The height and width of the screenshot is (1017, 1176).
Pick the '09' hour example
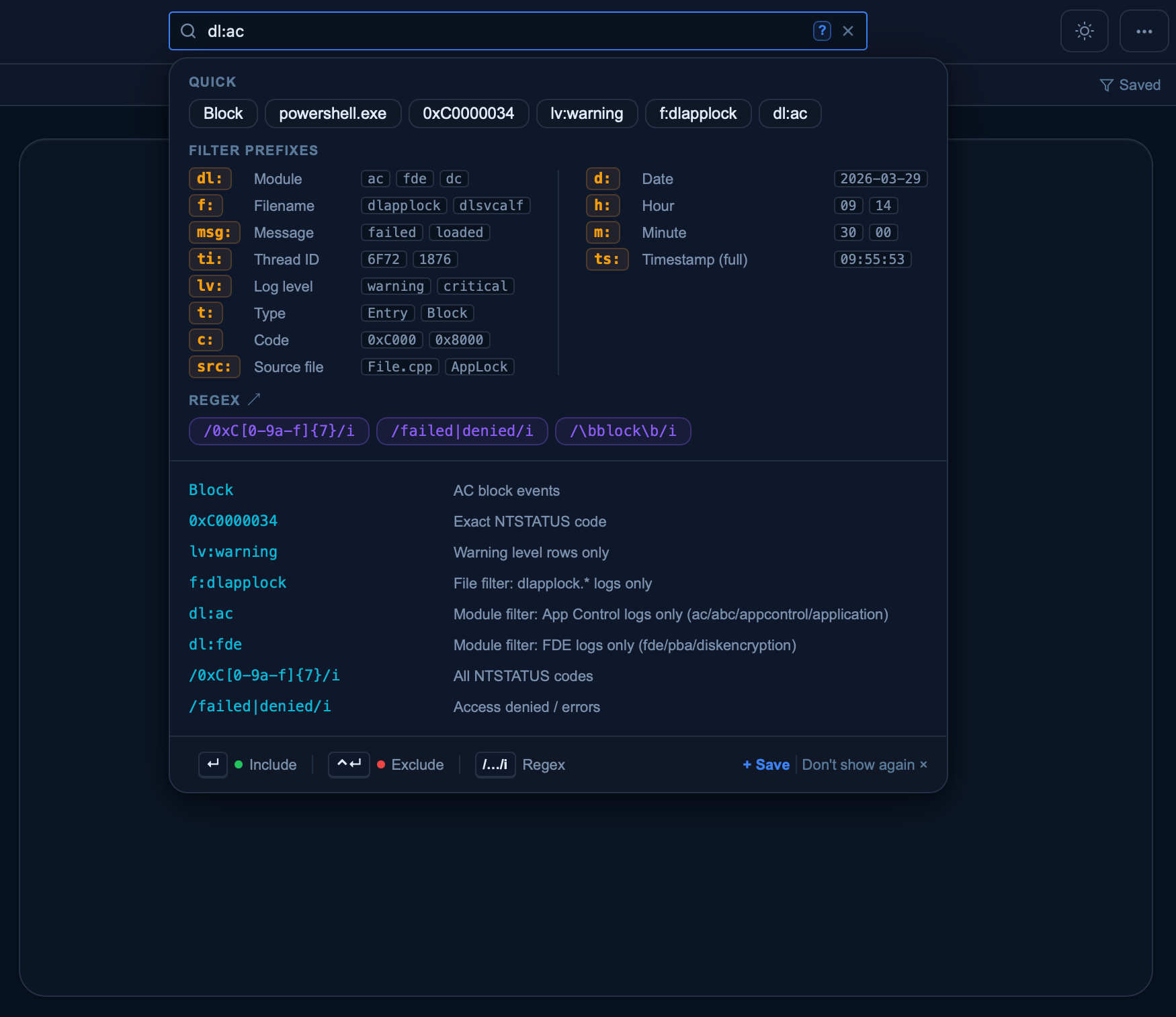(849, 206)
